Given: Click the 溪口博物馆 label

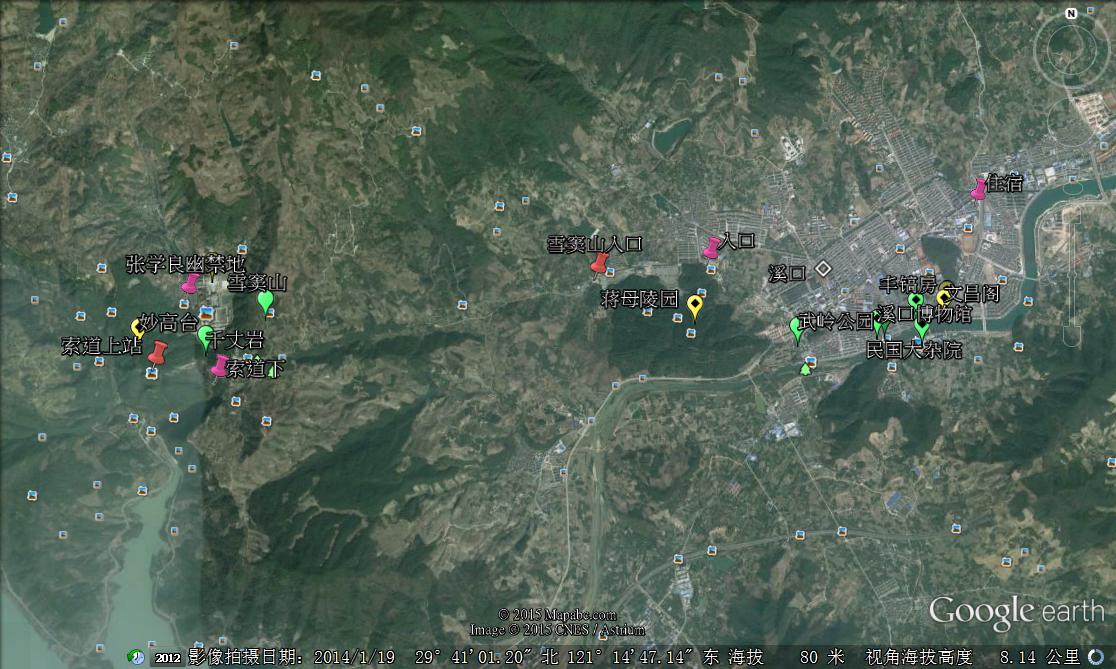Looking at the screenshot, I should click(925, 314).
